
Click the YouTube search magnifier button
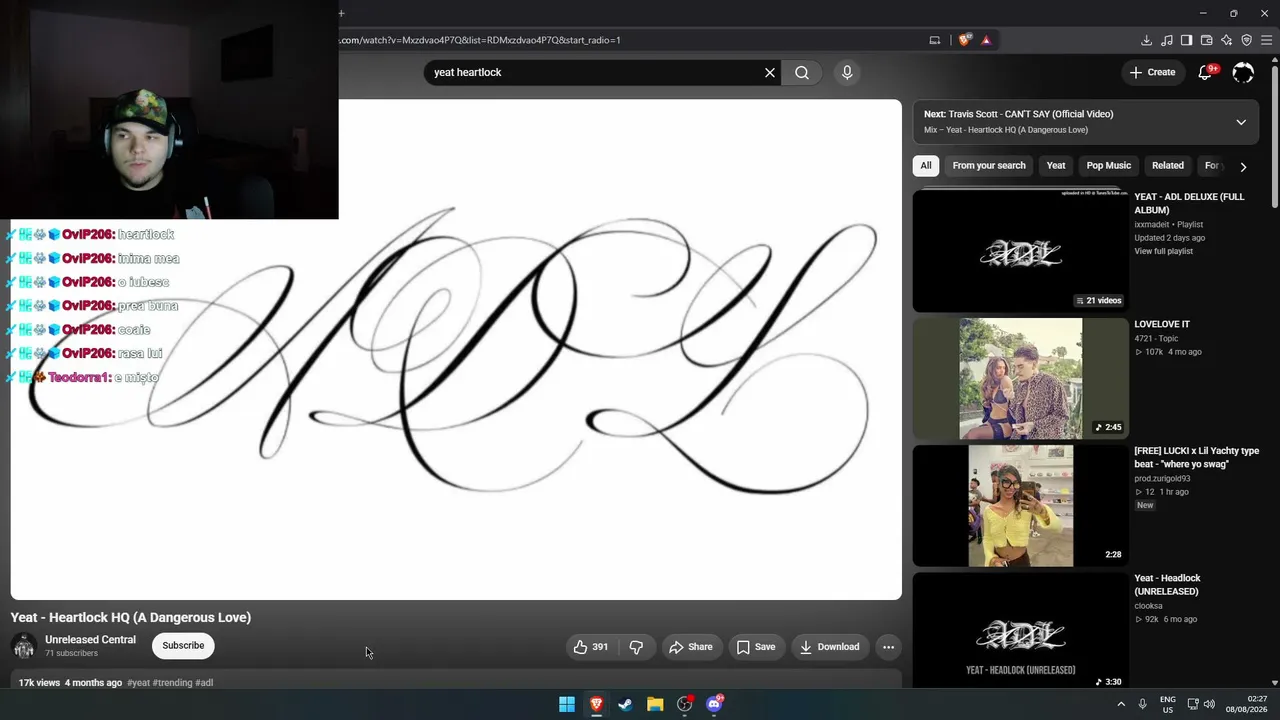pyautogui.click(x=802, y=72)
